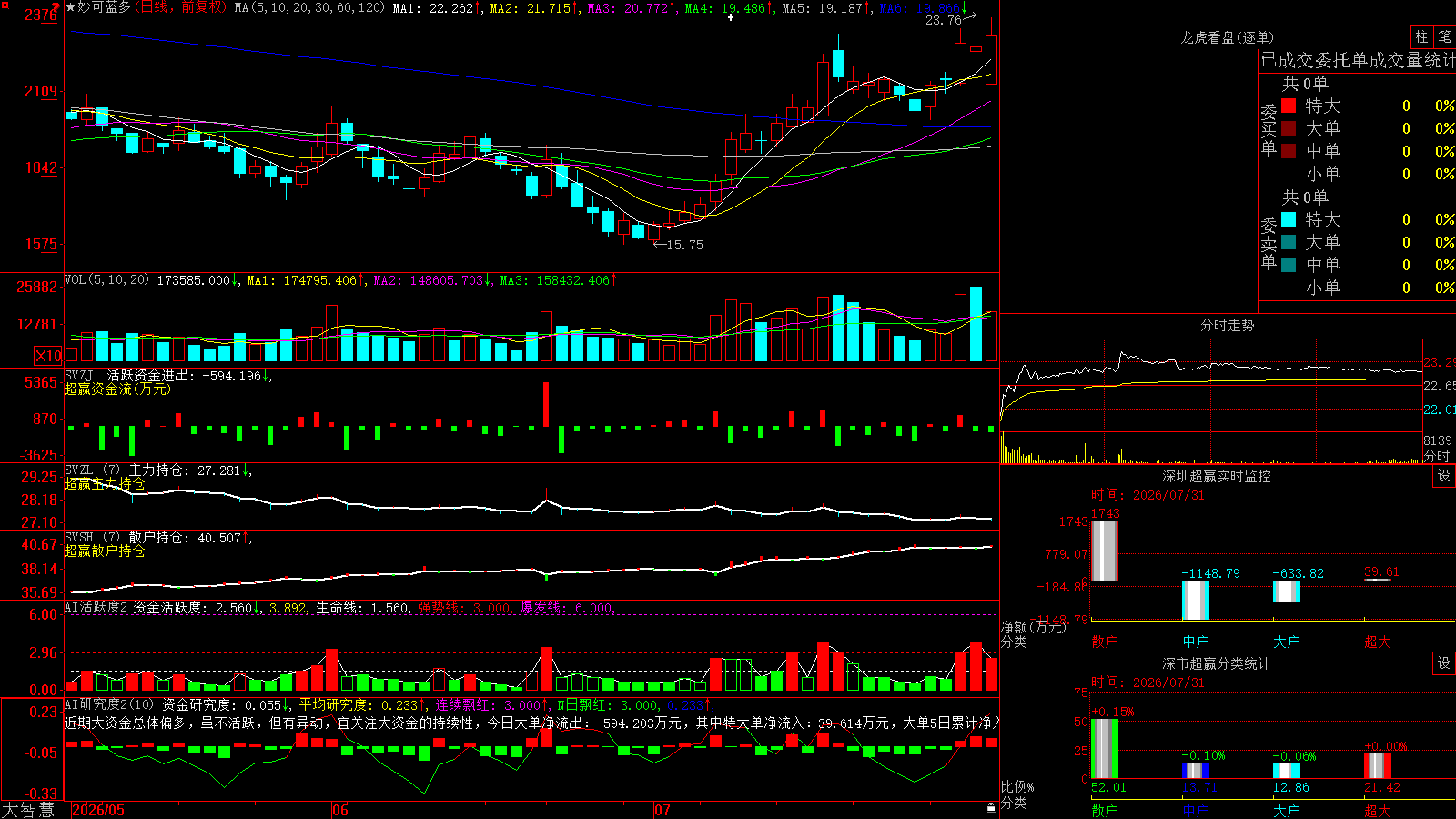Image resolution: width=1456 pixels, height=819 pixels.
Task: Open the SVZL (7) 主力持仓 indicator label
Action: [x=127, y=470]
